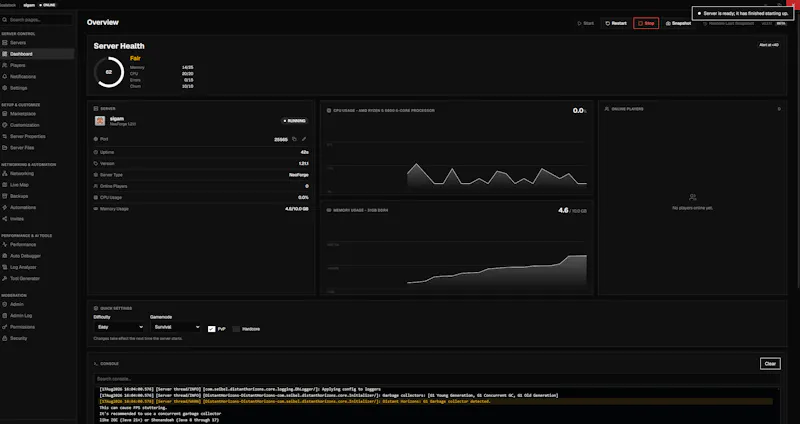Image resolution: width=800 pixels, height=424 pixels.
Task: Click the Quick Settings header icon
Action: point(96,308)
